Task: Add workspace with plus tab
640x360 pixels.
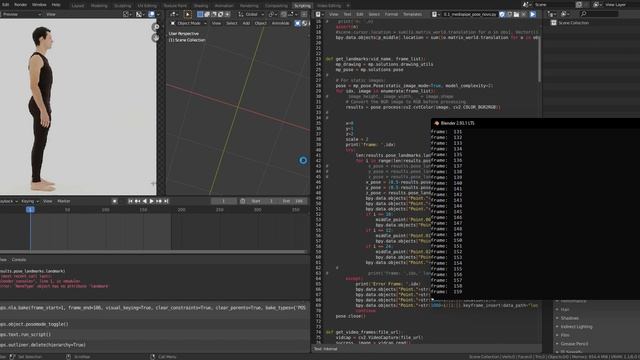Action: [x=348, y=6]
